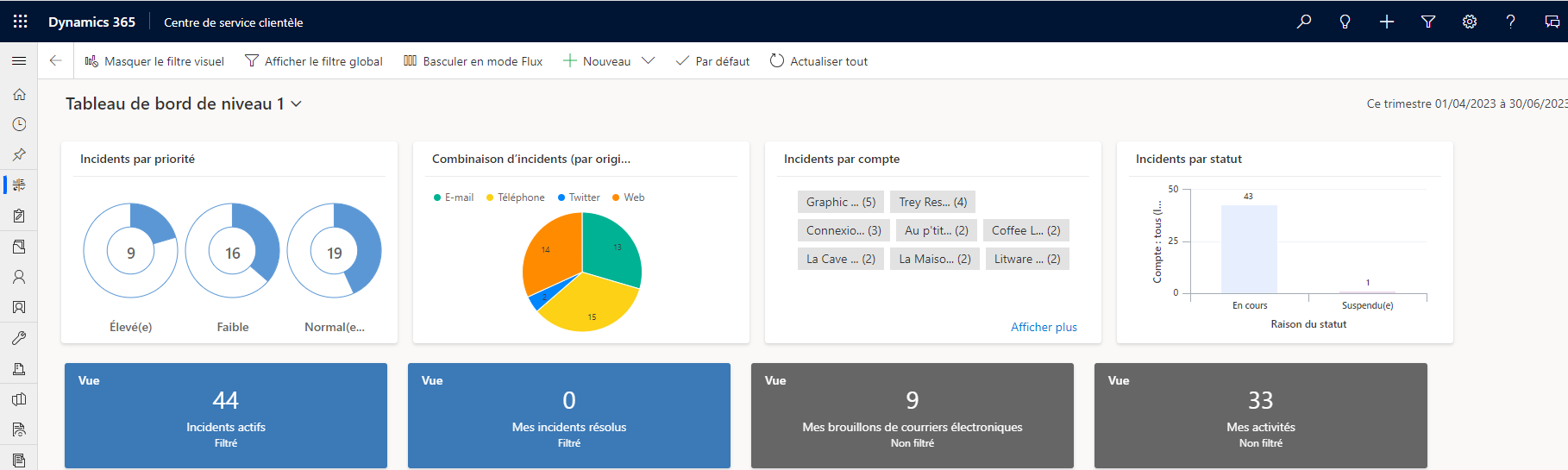The image size is (1568, 470).
Task: Click the green E-mail pie slice
Action: [614, 248]
